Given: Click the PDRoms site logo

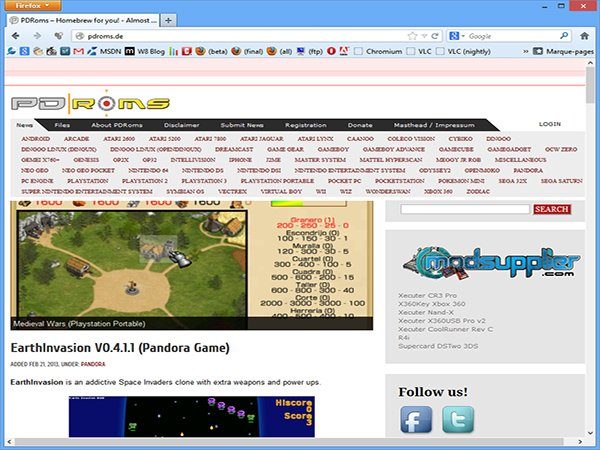Looking at the screenshot, I should (x=90, y=103).
